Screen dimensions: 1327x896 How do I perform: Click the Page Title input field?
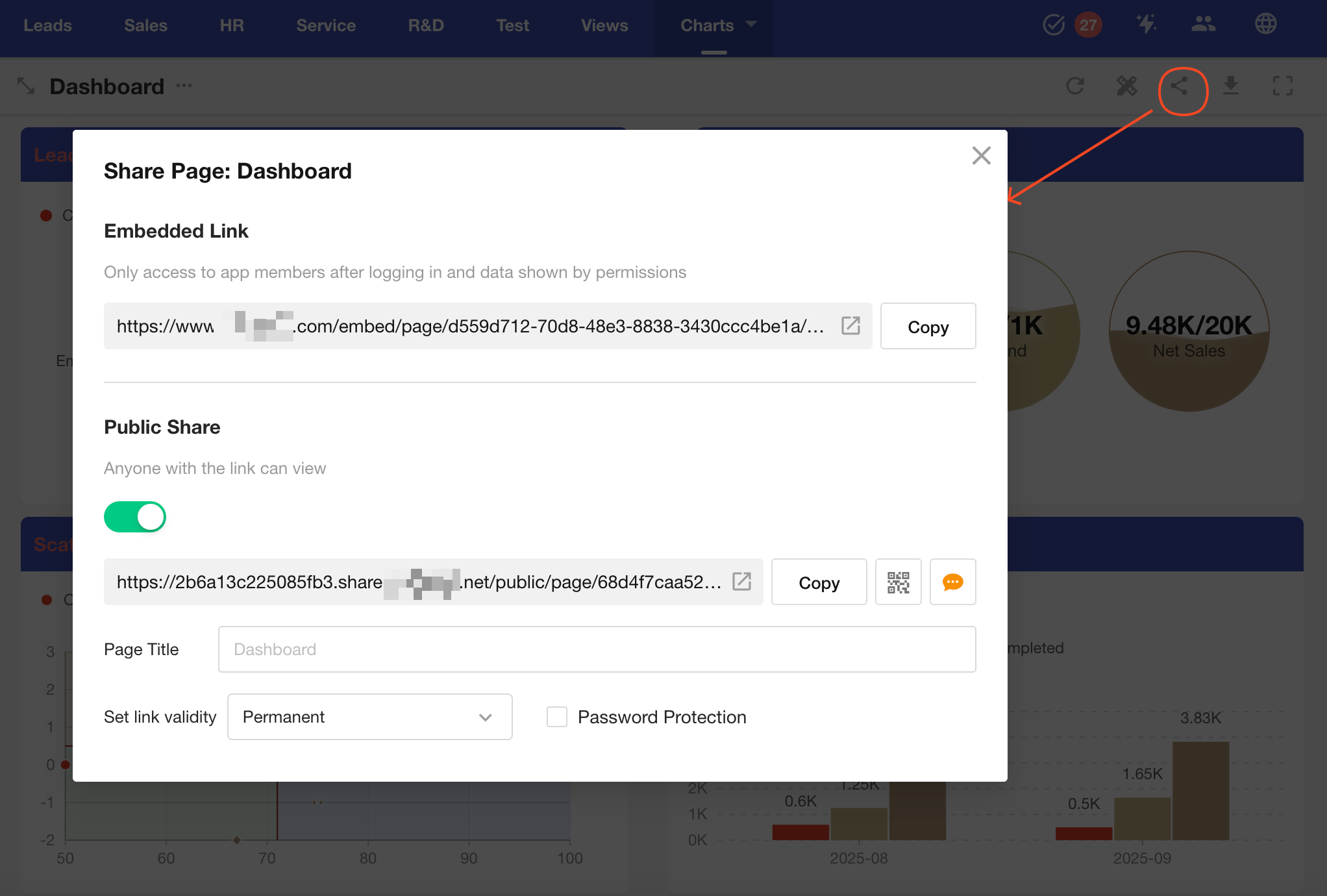click(x=597, y=649)
